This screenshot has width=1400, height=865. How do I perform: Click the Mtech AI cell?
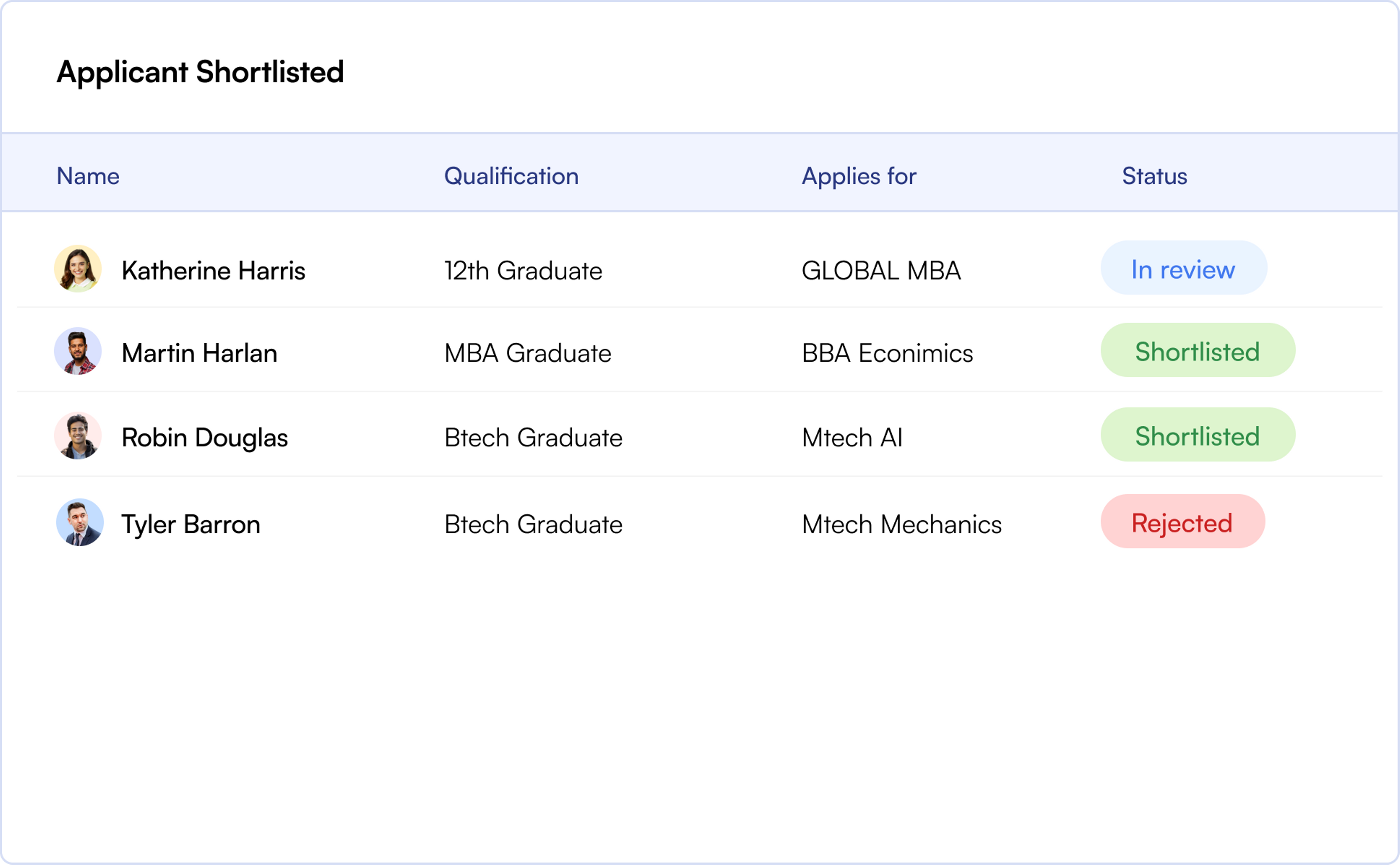click(852, 438)
